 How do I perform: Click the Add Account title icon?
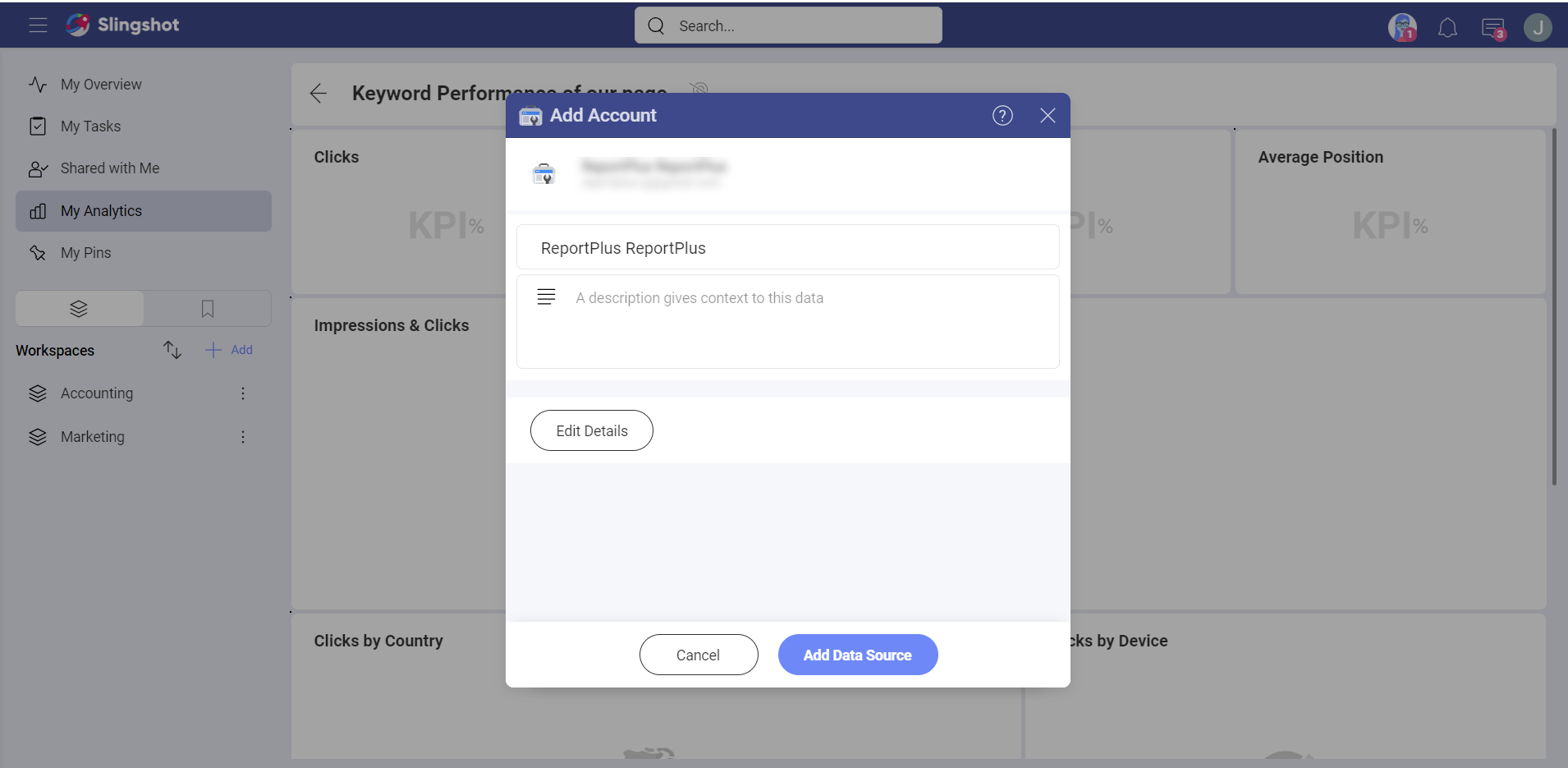click(530, 116)
